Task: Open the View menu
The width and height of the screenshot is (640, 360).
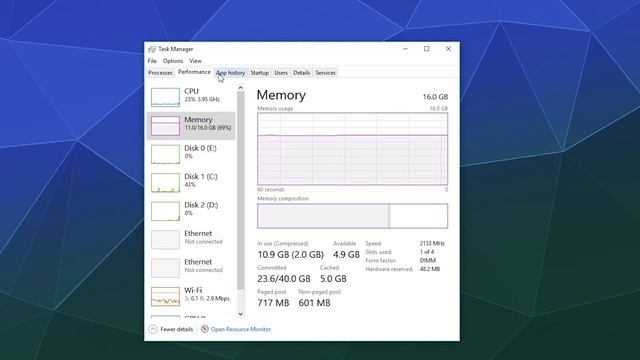Action: (195, 61)
